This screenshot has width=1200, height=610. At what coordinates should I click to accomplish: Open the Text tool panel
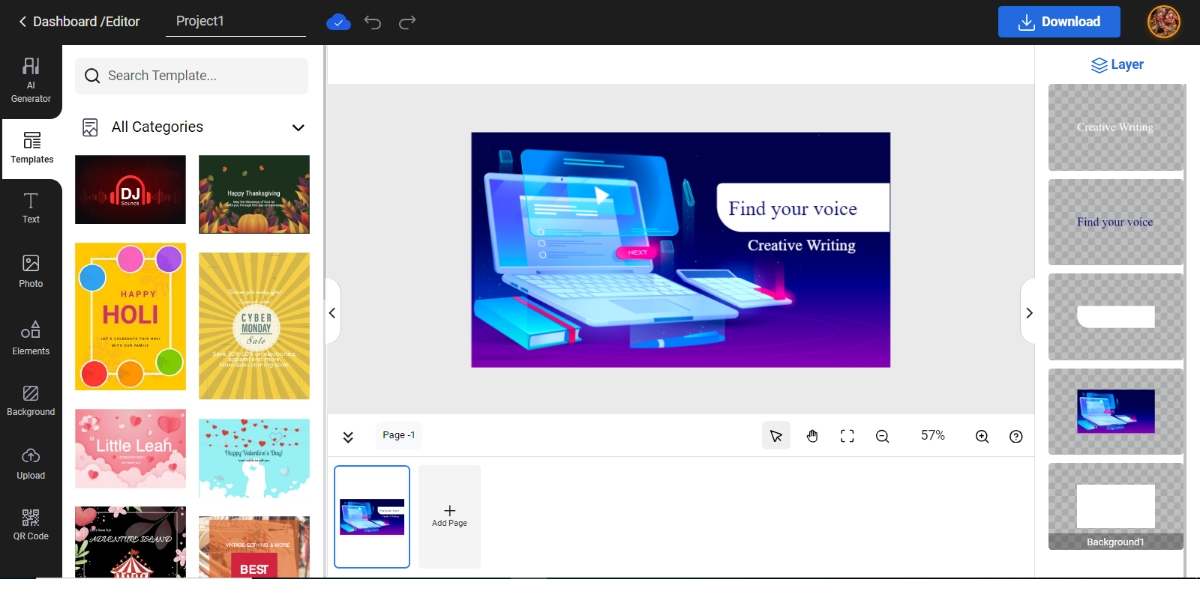click(x=31, y=207)
